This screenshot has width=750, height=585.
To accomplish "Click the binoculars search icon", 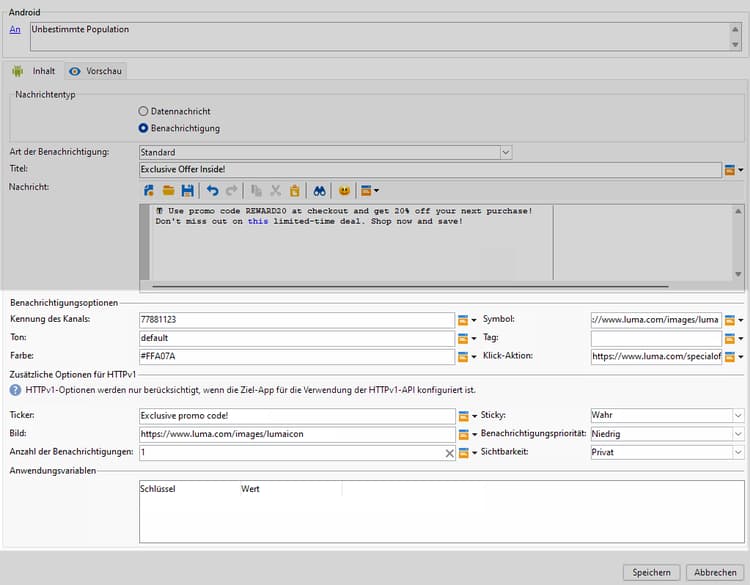I will [320, 190].
